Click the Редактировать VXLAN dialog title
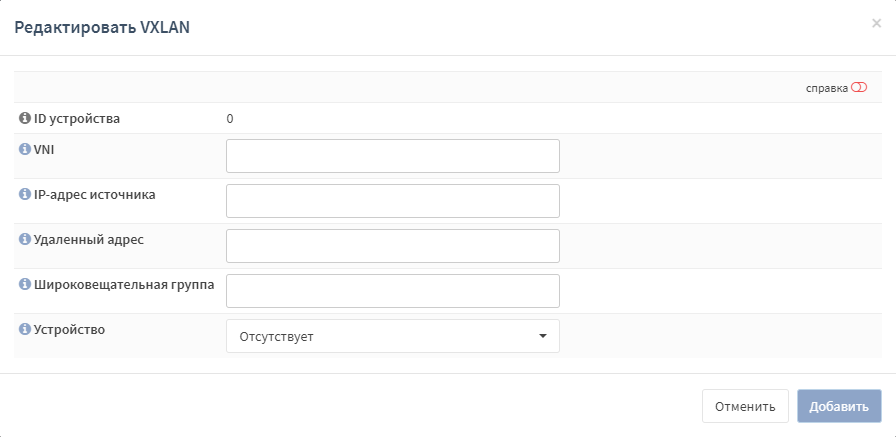The width and height of the screenshot is (896, 437). [102, 27]
